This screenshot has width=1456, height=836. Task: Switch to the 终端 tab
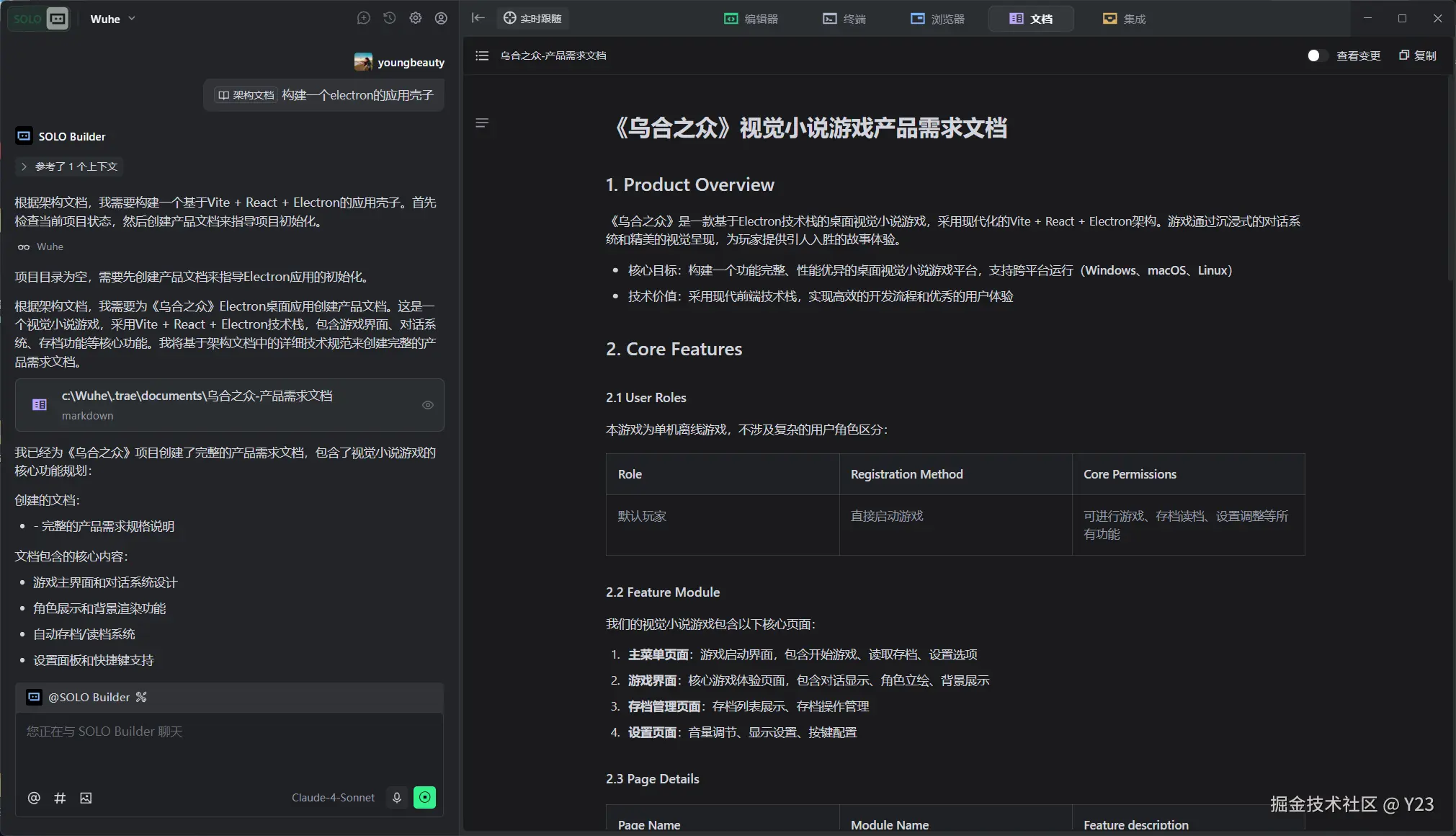pos(844,18)
